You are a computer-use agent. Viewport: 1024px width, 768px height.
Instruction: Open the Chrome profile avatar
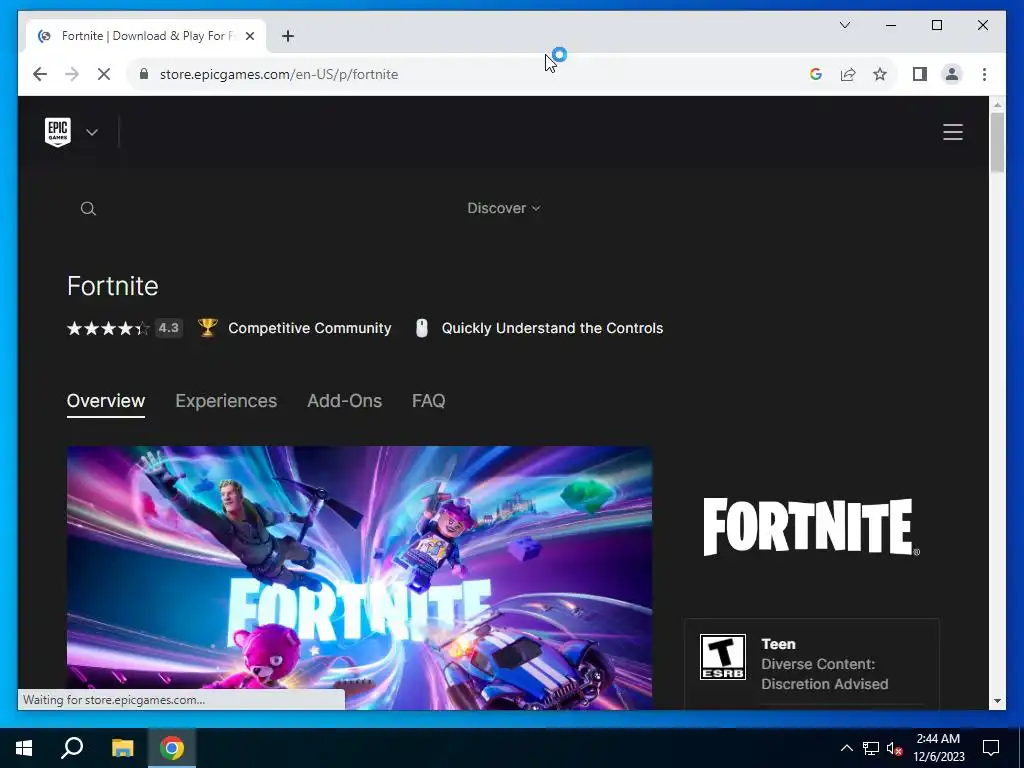click(x=952, y=74)
